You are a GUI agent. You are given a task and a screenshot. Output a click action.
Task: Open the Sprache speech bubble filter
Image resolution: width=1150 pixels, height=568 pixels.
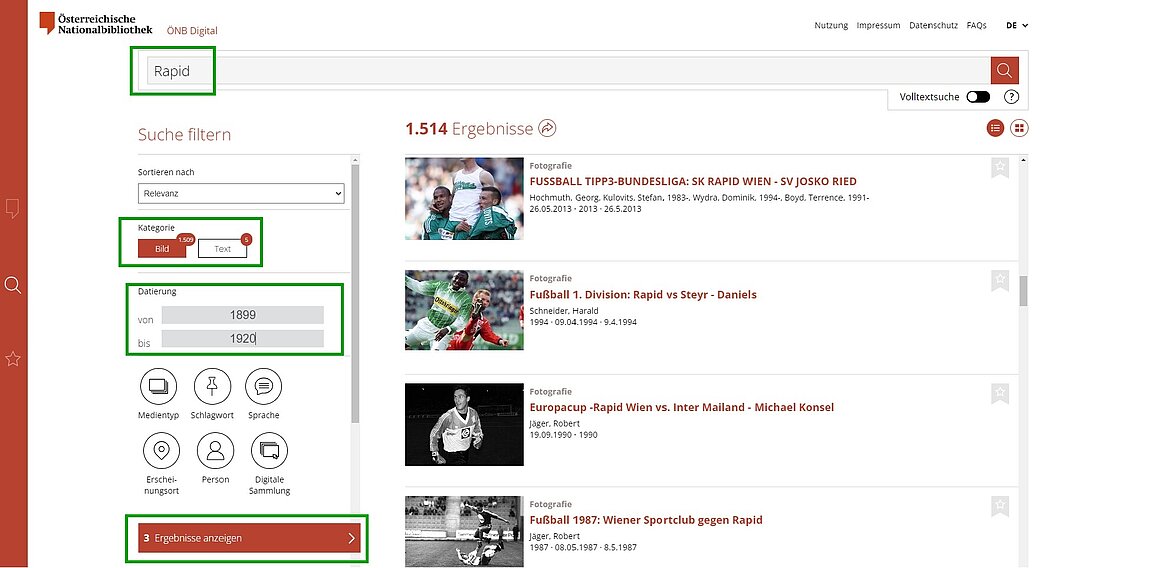tap(263, 386)
